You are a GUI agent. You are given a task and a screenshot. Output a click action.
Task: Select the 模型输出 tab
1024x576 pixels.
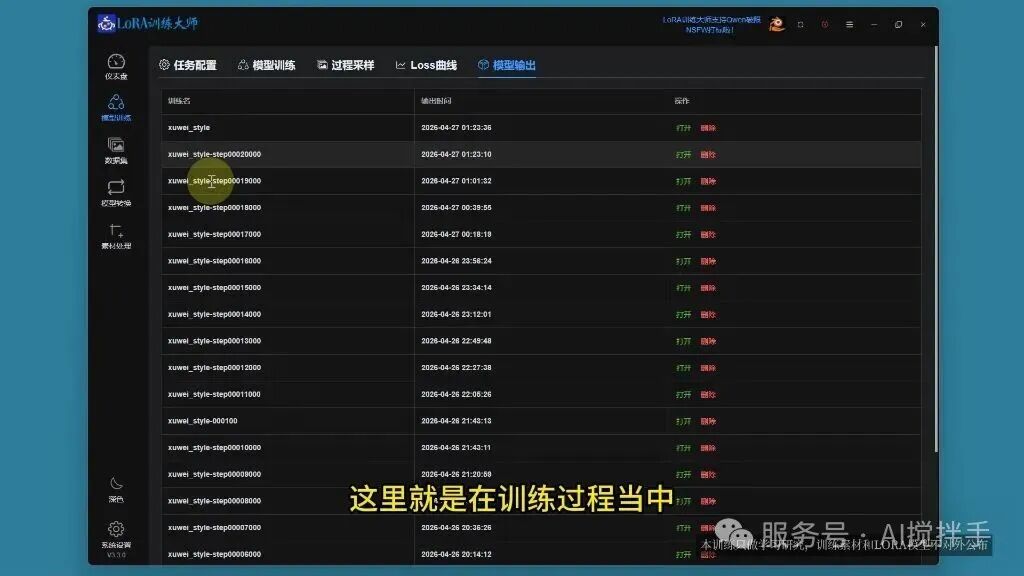pyautogui.click(x=507, y=65)
